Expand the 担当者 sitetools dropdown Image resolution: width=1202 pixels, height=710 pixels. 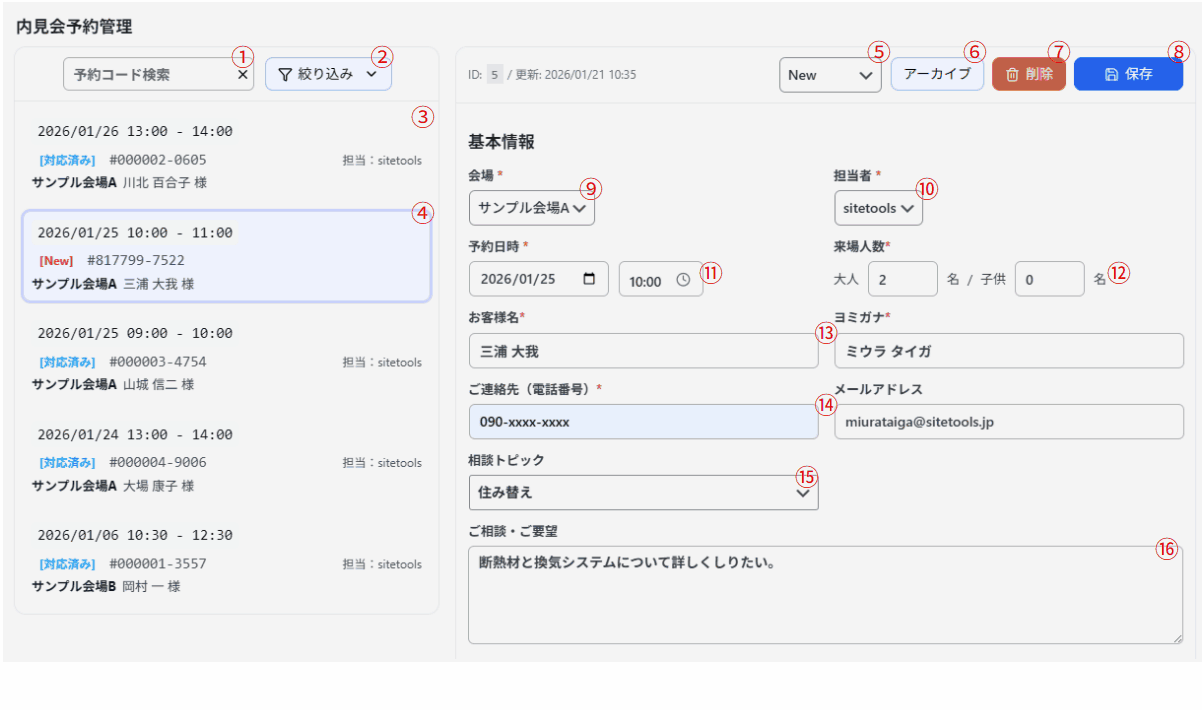879,208
